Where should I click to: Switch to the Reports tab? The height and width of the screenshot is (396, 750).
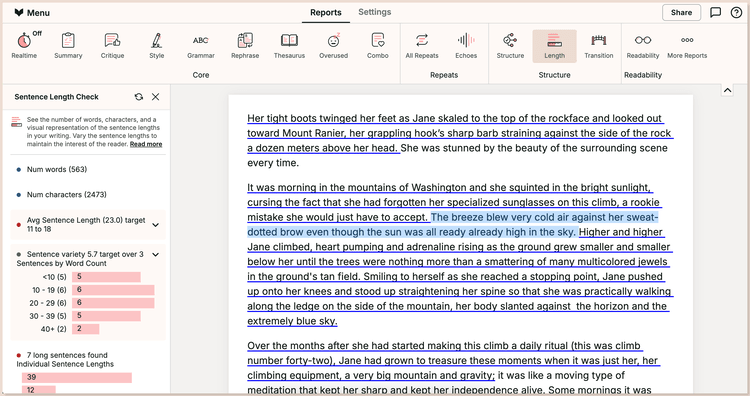pyautogui.click(x=326, y=12)
